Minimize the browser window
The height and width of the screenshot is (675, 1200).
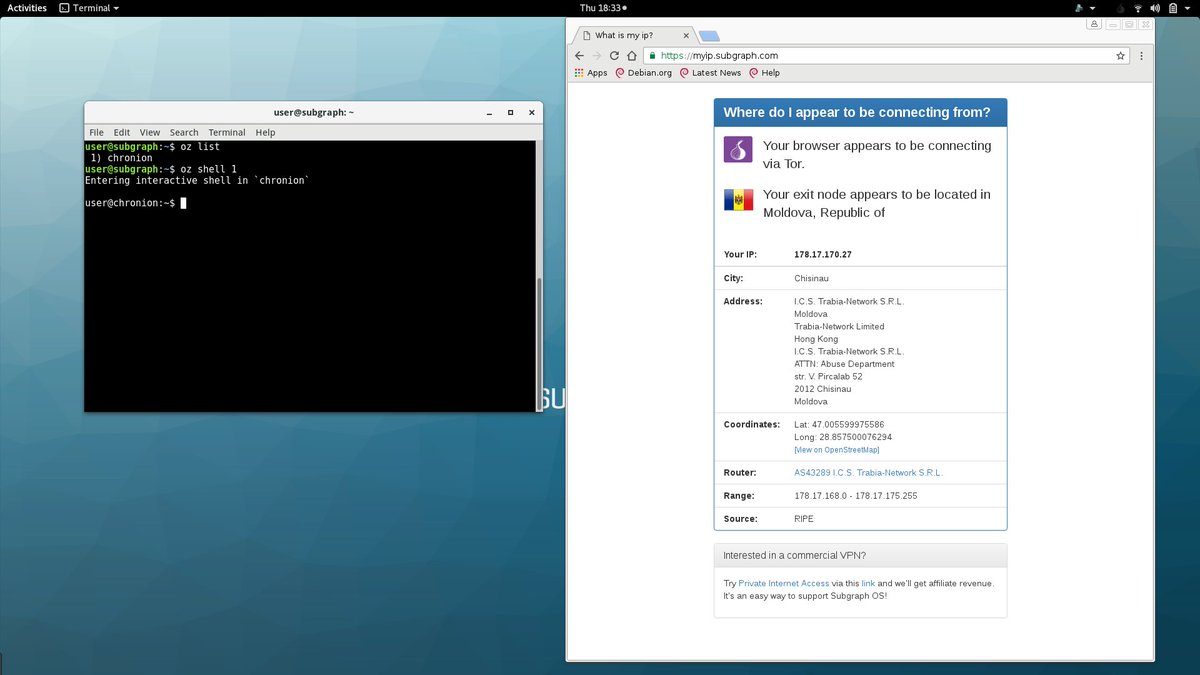pyautogui.click(x=1111, y=23)
